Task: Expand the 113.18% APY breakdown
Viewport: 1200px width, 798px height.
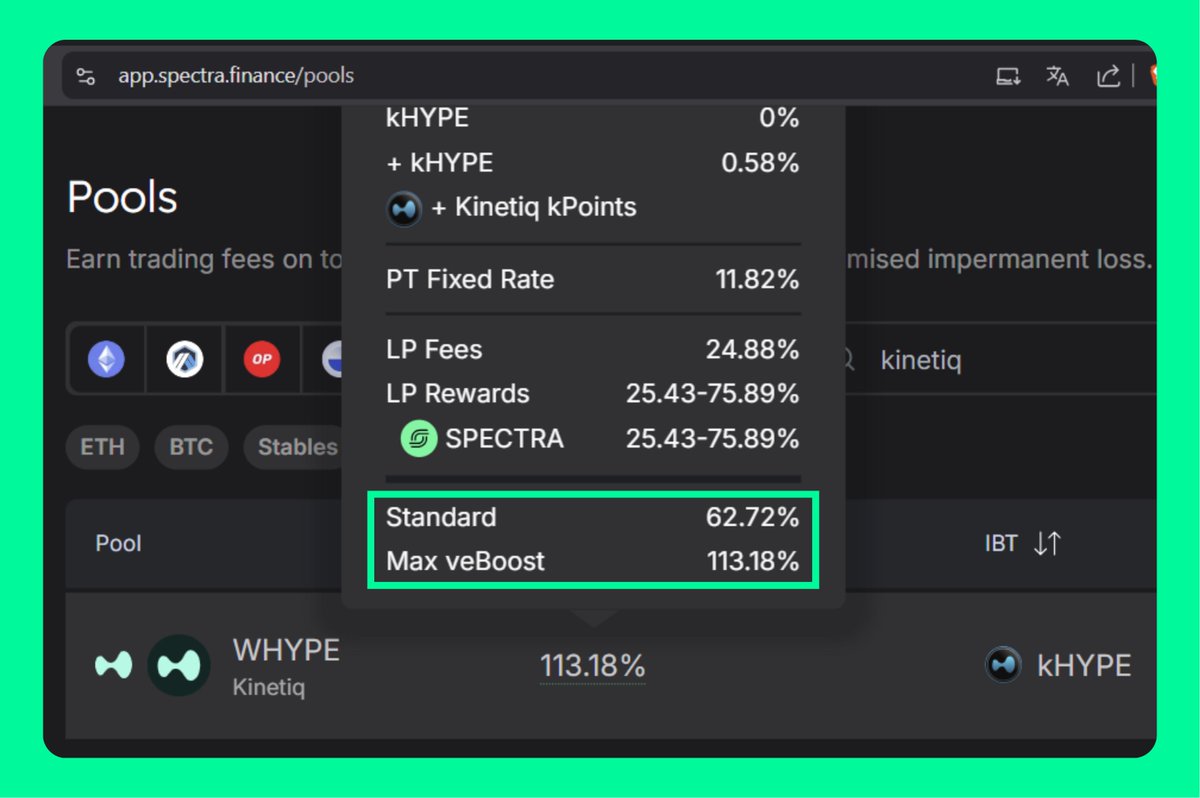Action: coord(592,665)
